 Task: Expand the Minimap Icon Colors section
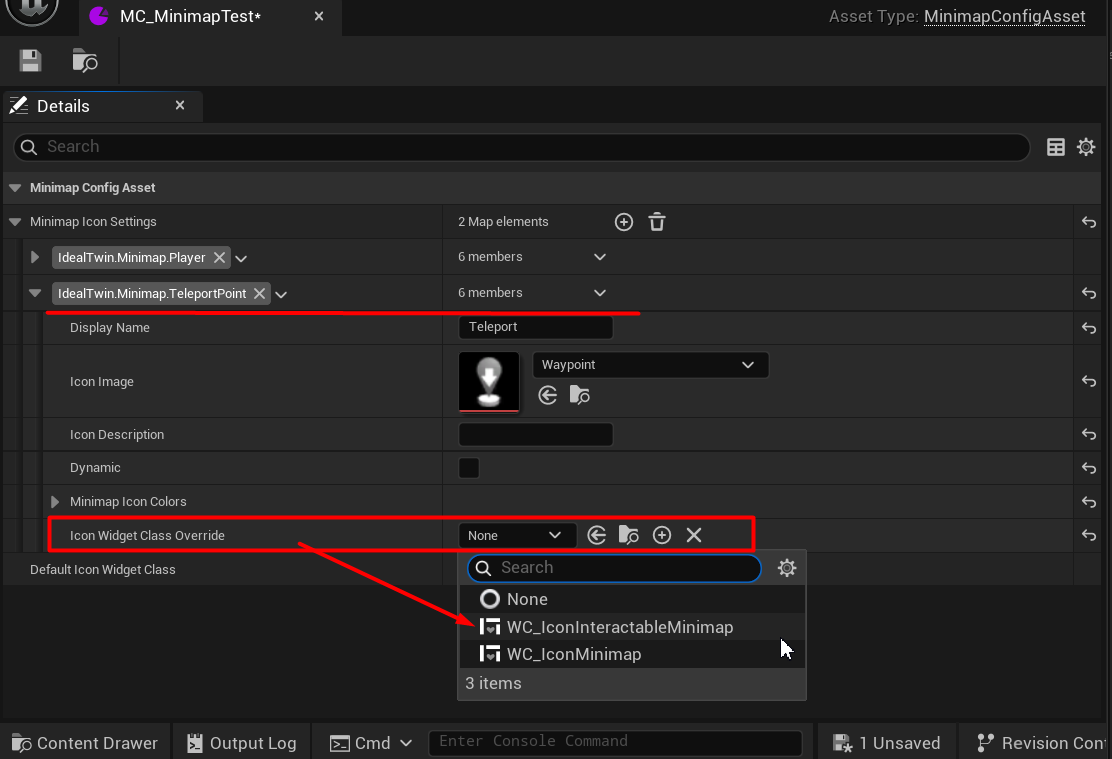click(55, 502)
